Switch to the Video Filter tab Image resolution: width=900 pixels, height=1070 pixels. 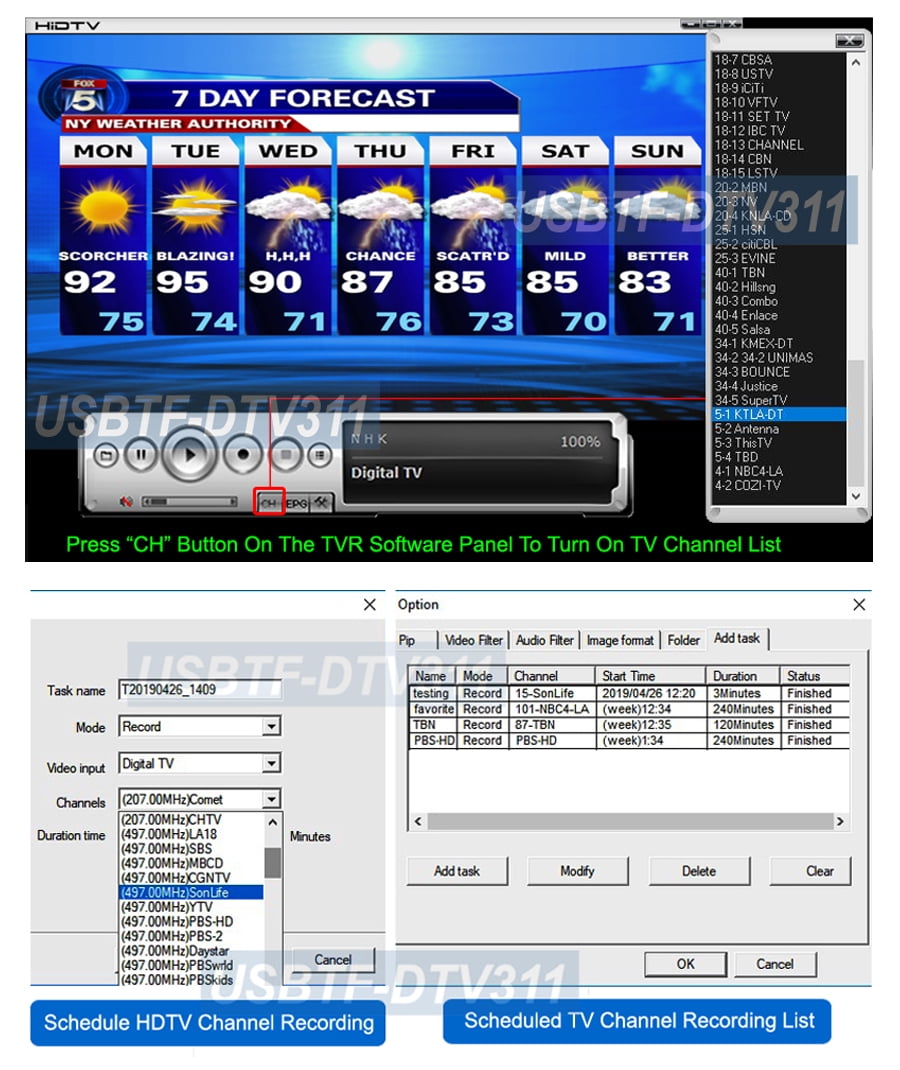point(474,640)
